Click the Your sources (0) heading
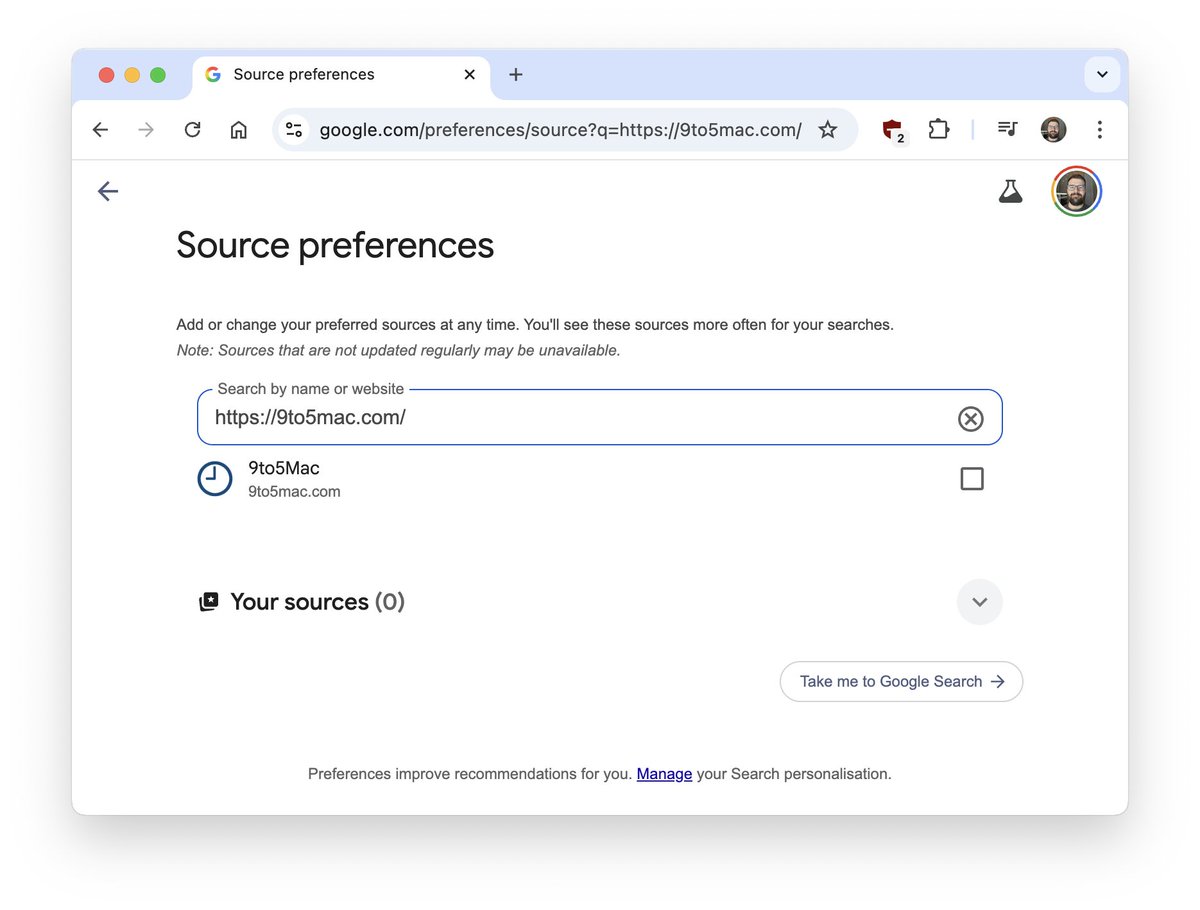 coord(317,602)
